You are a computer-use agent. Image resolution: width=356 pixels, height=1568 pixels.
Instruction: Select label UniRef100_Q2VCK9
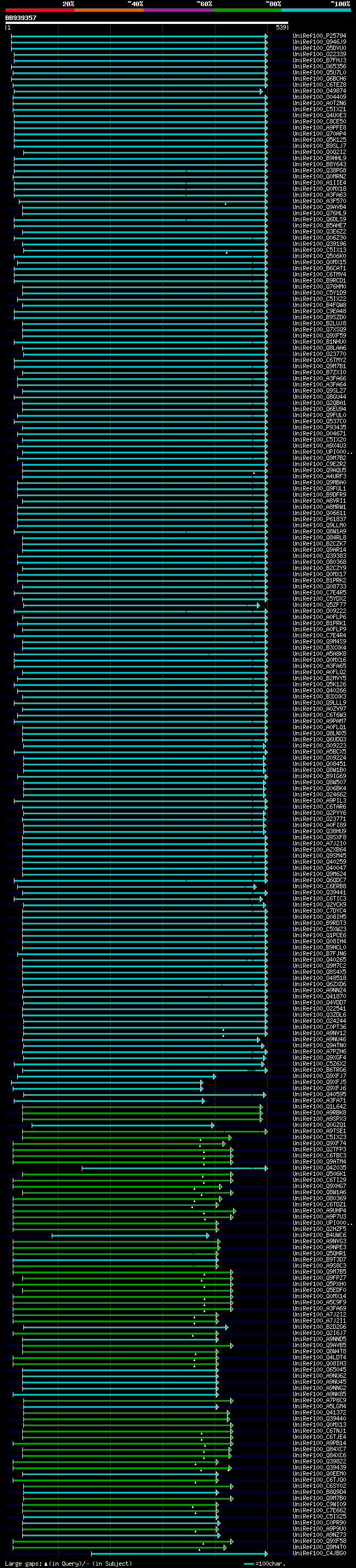[319, 904]
